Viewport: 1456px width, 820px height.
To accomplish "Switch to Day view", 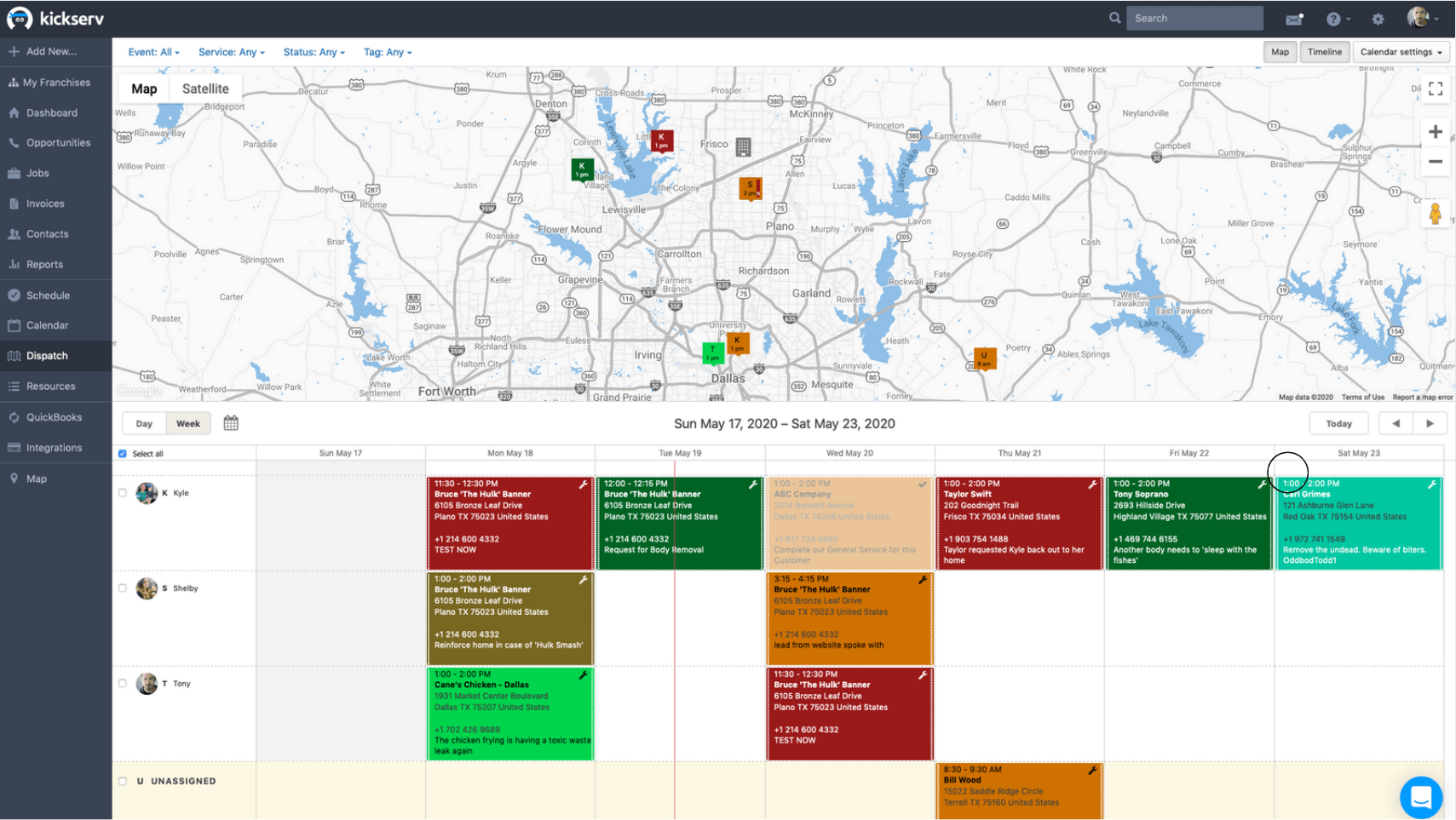I will pos(144,423).
